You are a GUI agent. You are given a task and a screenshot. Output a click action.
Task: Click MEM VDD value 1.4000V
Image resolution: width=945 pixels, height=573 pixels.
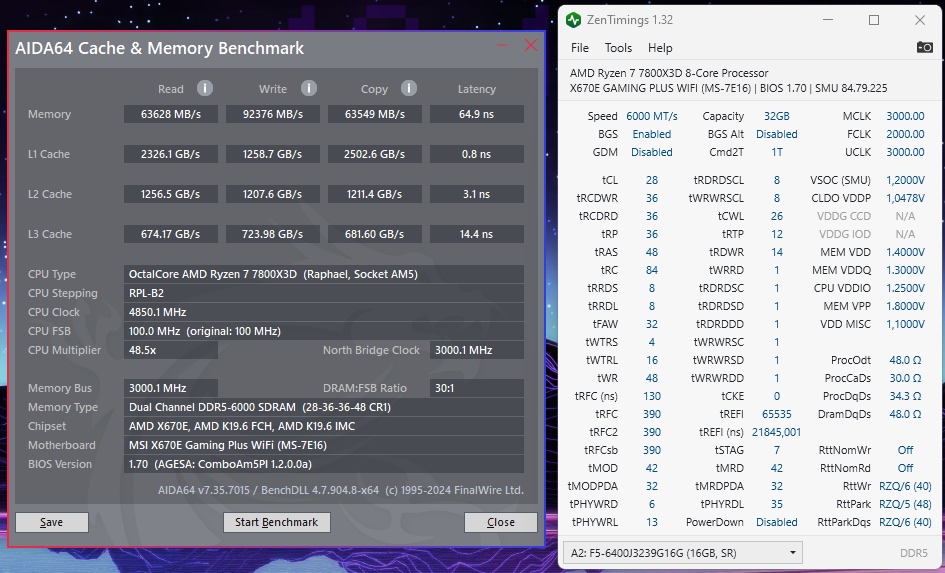(905, 252)
